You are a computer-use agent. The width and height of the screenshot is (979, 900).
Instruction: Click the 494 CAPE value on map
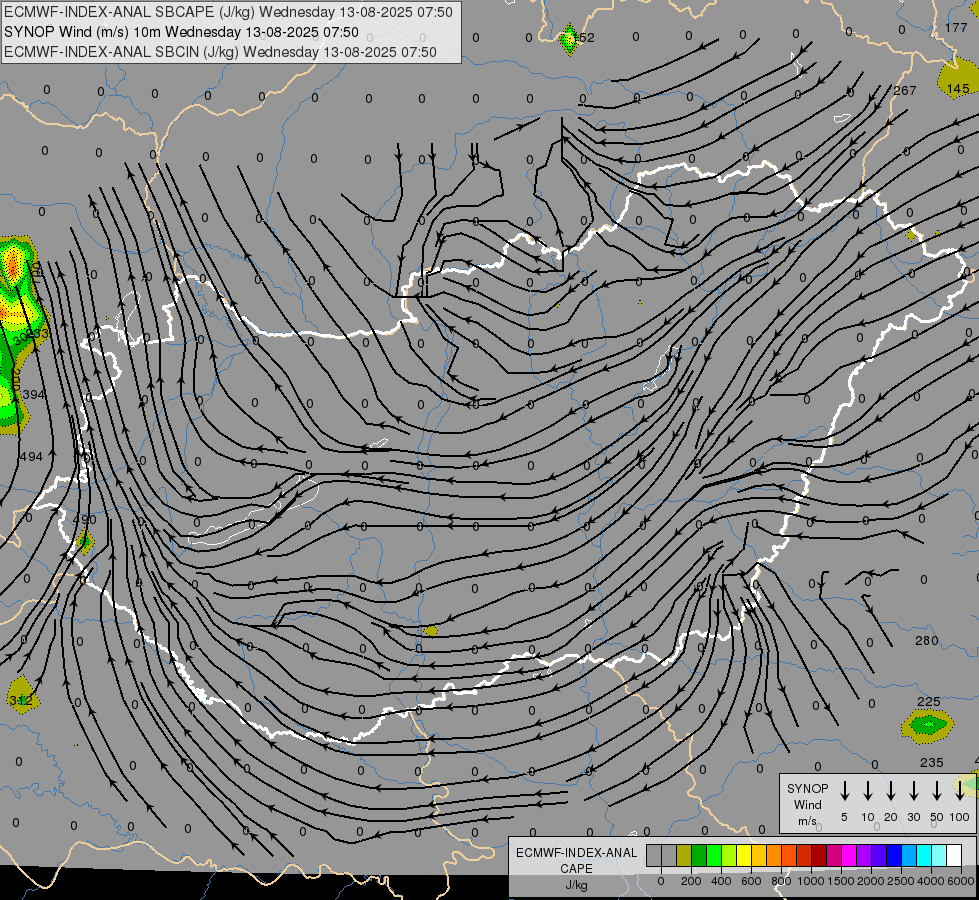click(31, 457)
